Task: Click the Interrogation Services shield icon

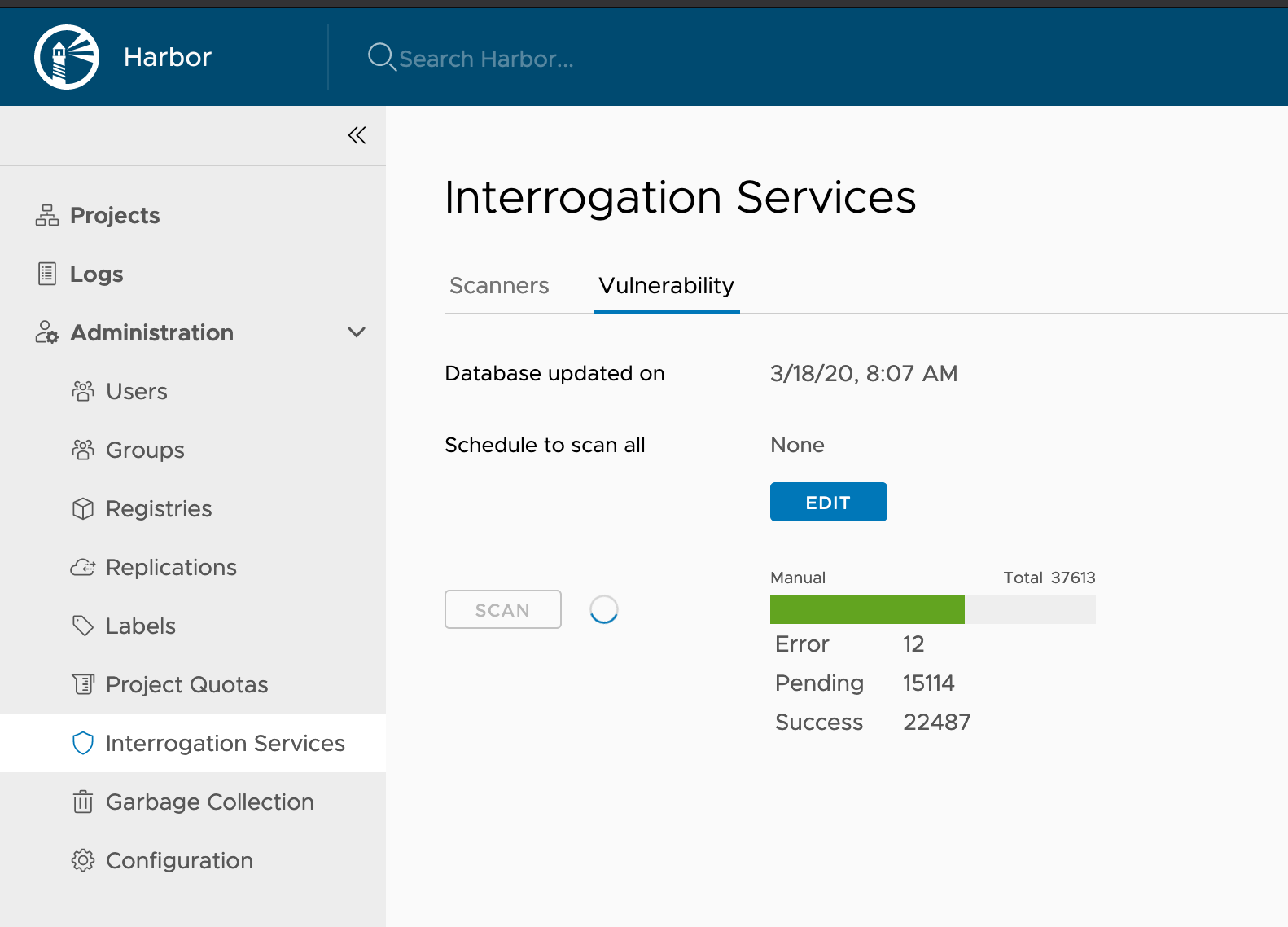Action: (x=83, y=743)
